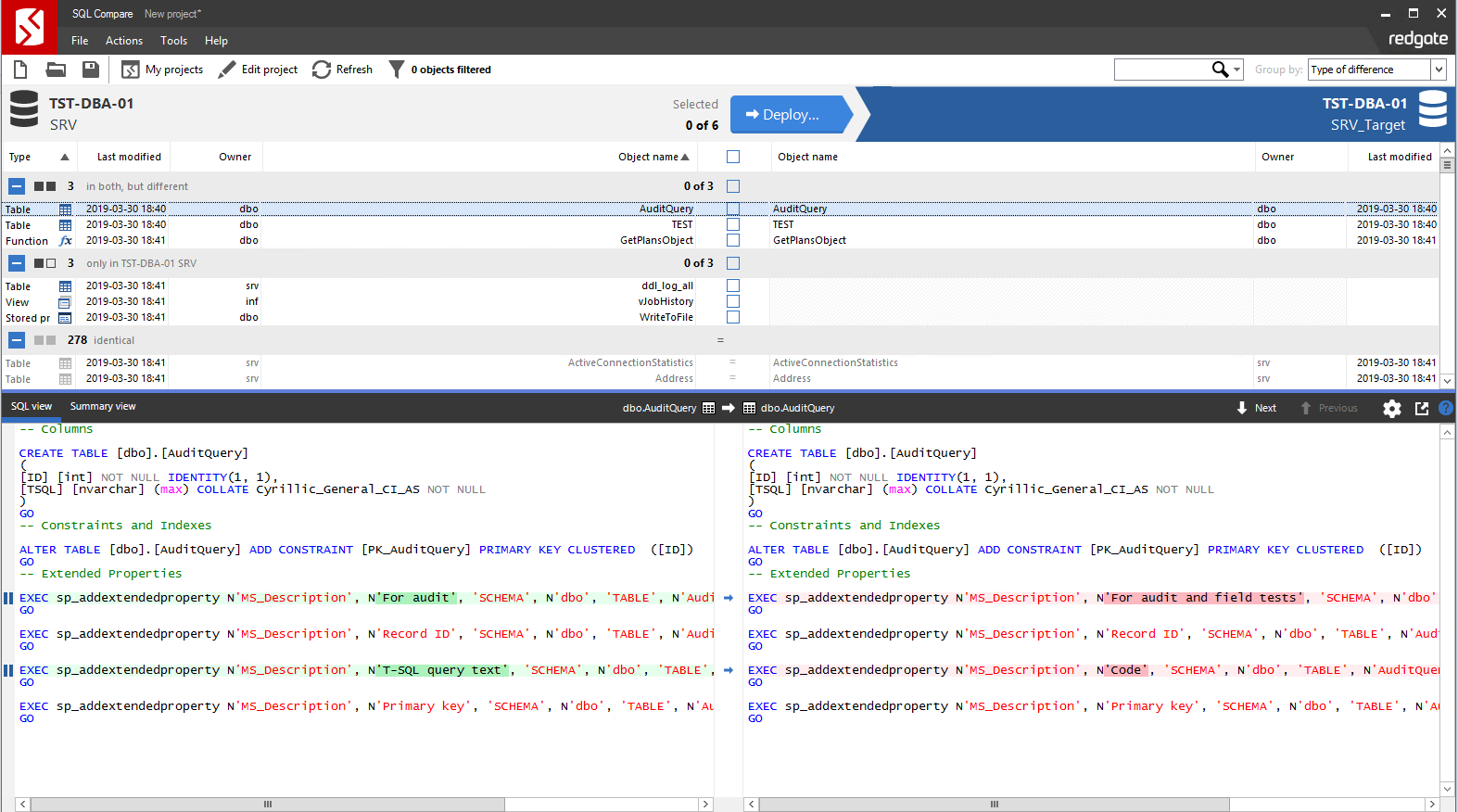Open the Group by 'Type of difference' dropdown

click(x=1376, y=70)
